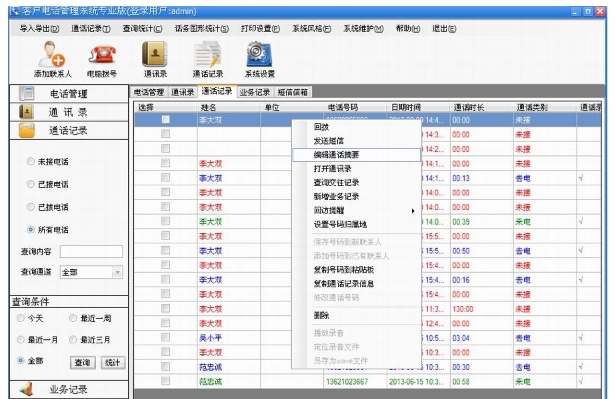The image size is (615, 399).
Task: Click the 业务记录 sidebar section button
Action: [69, 389]
